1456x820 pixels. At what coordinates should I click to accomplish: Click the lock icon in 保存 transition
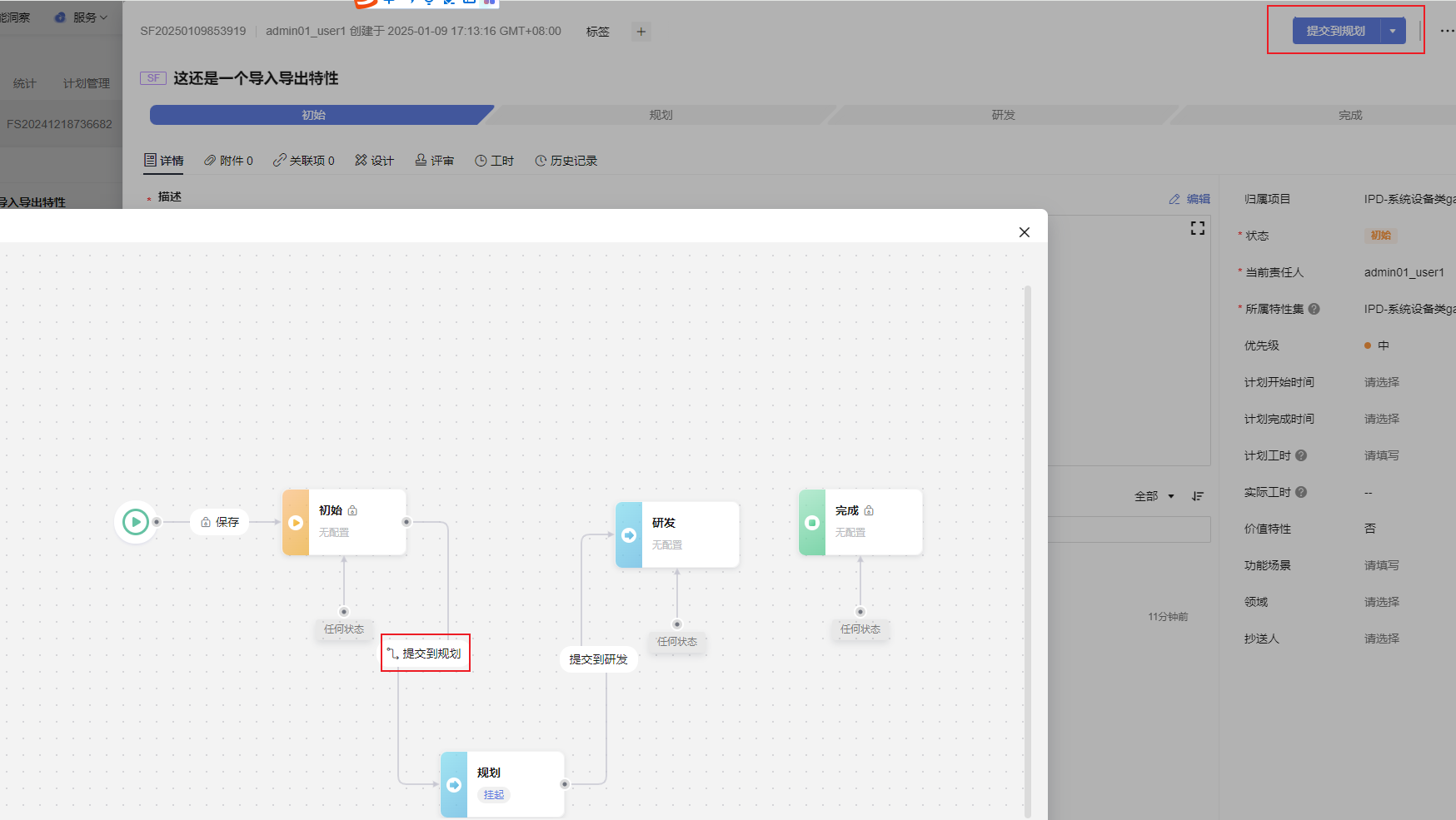pos(206,522)
